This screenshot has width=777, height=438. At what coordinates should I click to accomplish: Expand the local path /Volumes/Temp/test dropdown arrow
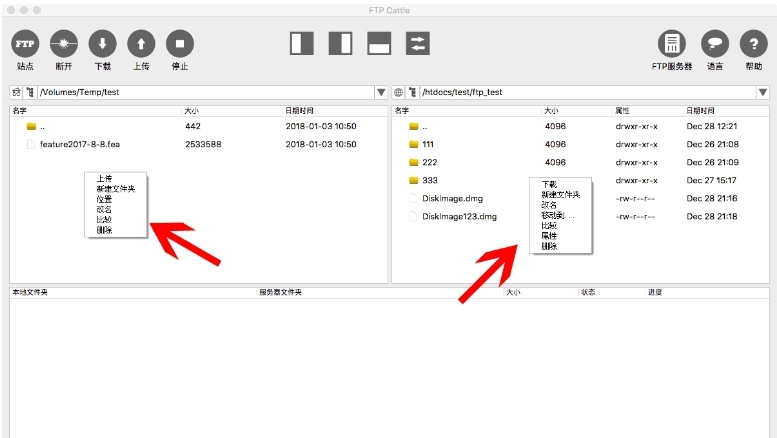[x=381, y=92]
